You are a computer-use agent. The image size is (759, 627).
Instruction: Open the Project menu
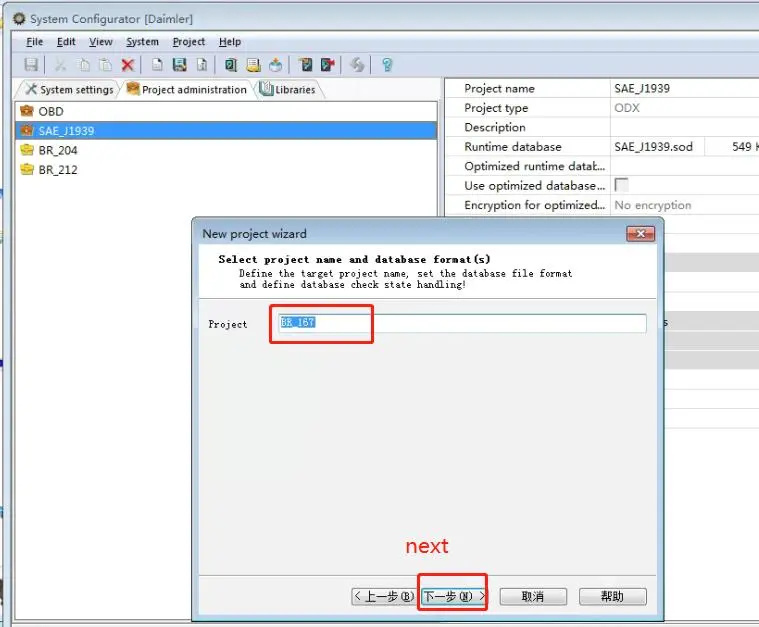coord(188,42)
